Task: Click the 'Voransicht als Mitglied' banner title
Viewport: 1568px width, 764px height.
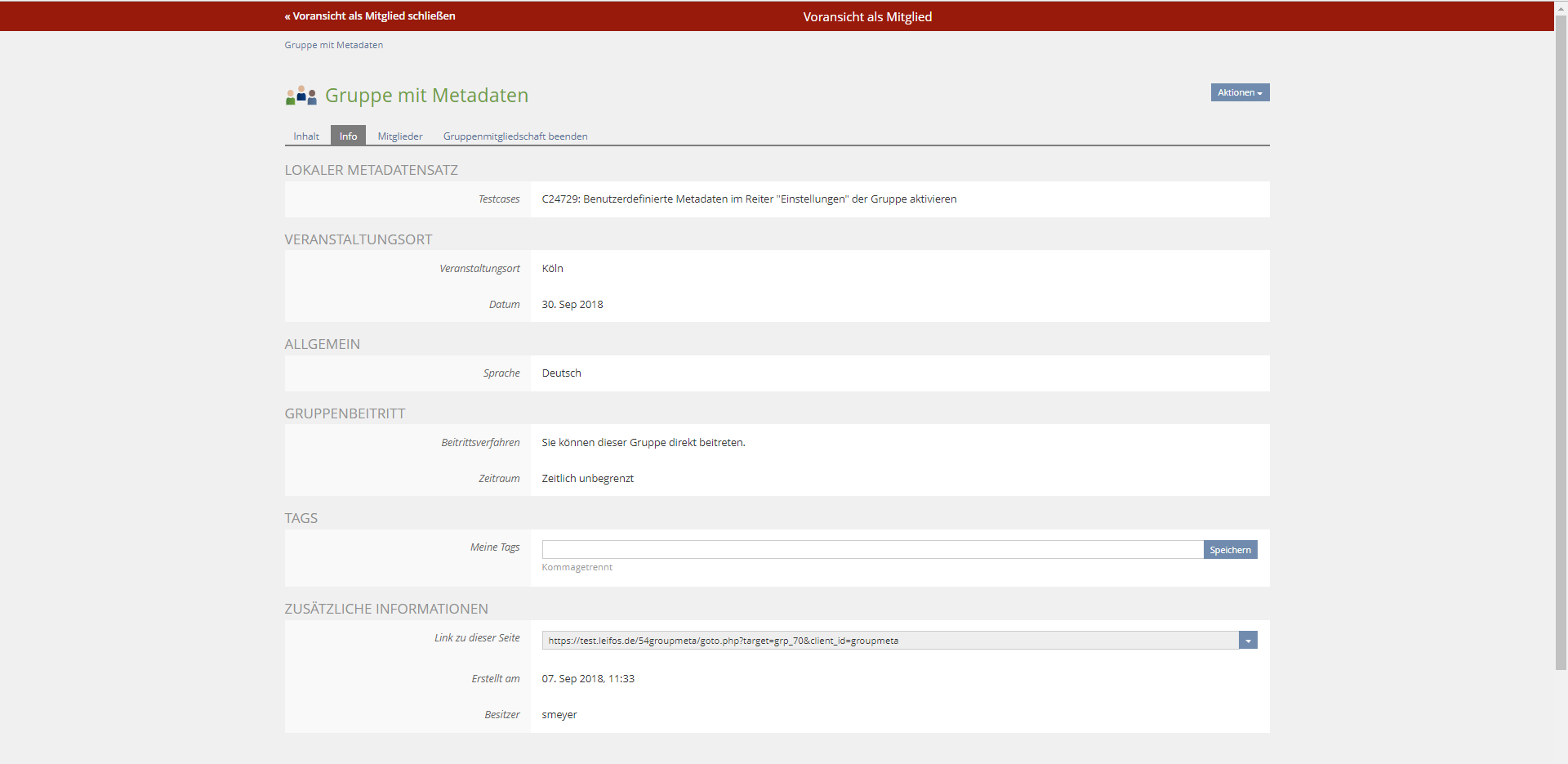Action: click(x=867, y=17)
